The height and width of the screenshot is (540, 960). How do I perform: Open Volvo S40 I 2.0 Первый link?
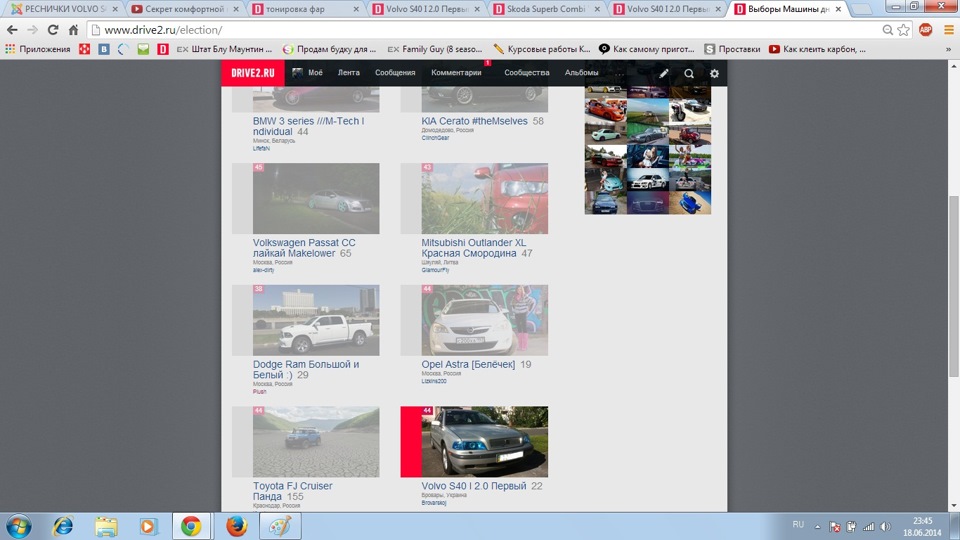tap(473, 486)
